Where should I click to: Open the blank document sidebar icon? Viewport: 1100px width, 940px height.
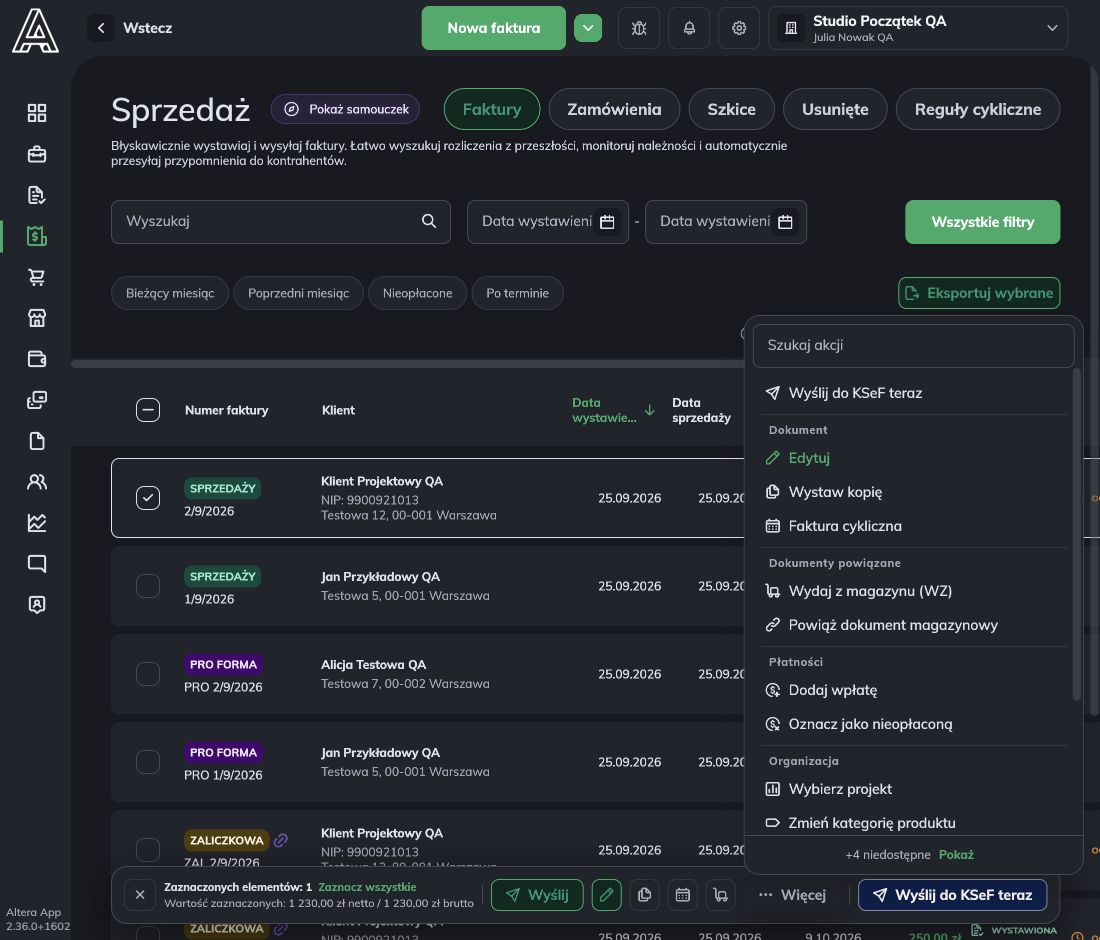[x=36, y=441]
